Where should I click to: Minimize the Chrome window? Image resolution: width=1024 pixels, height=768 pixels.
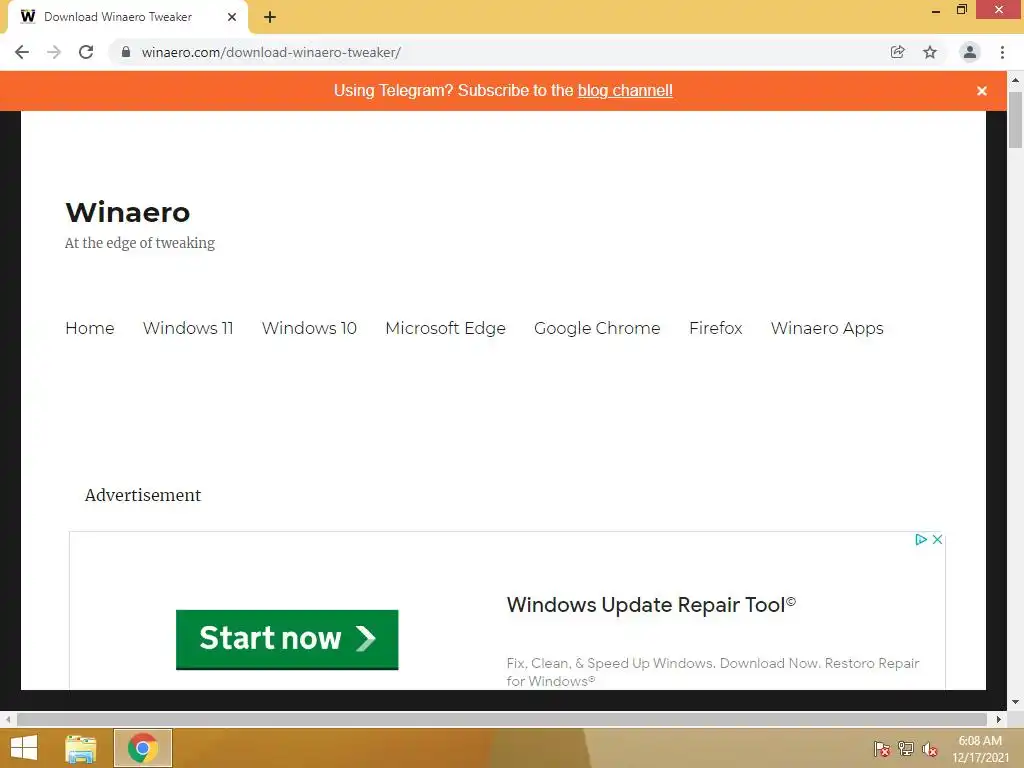pyautogui.click(x=936, y=10)
